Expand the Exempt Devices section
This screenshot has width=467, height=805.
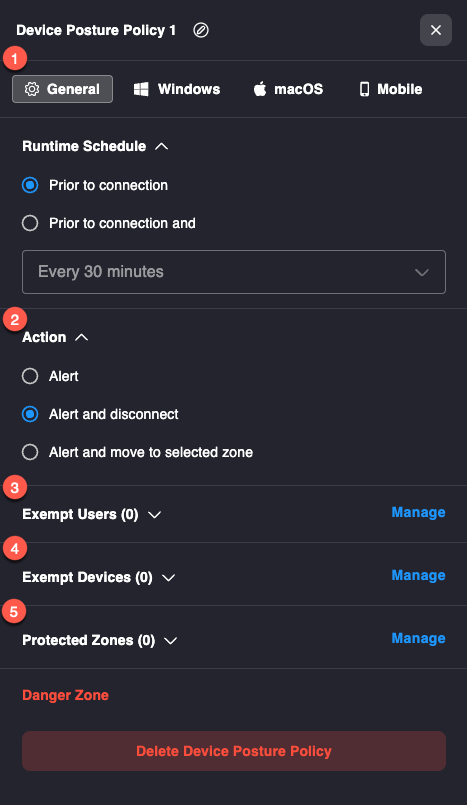(x=168, y=578)
